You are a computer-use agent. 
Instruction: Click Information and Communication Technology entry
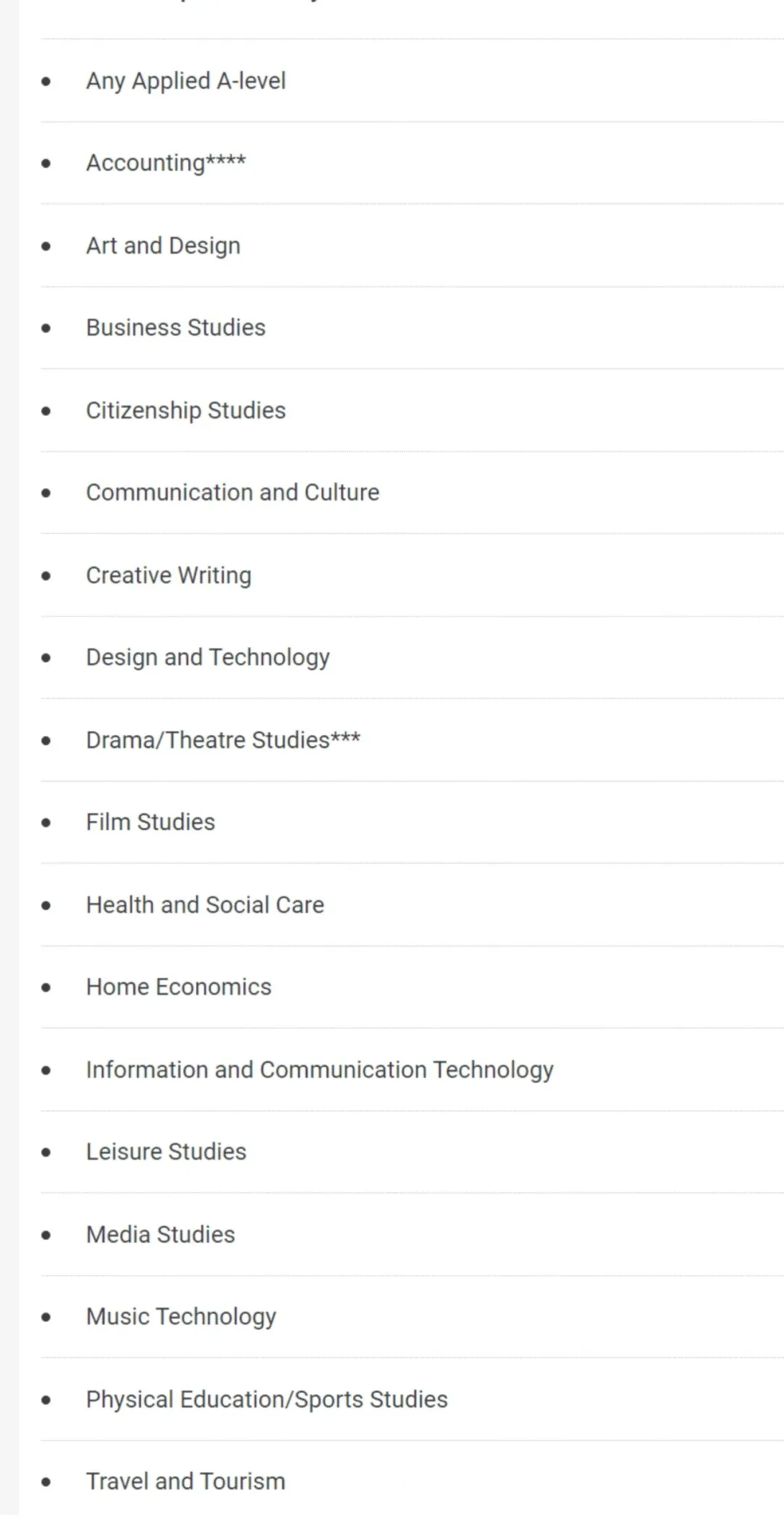[x=320, y=1069]
